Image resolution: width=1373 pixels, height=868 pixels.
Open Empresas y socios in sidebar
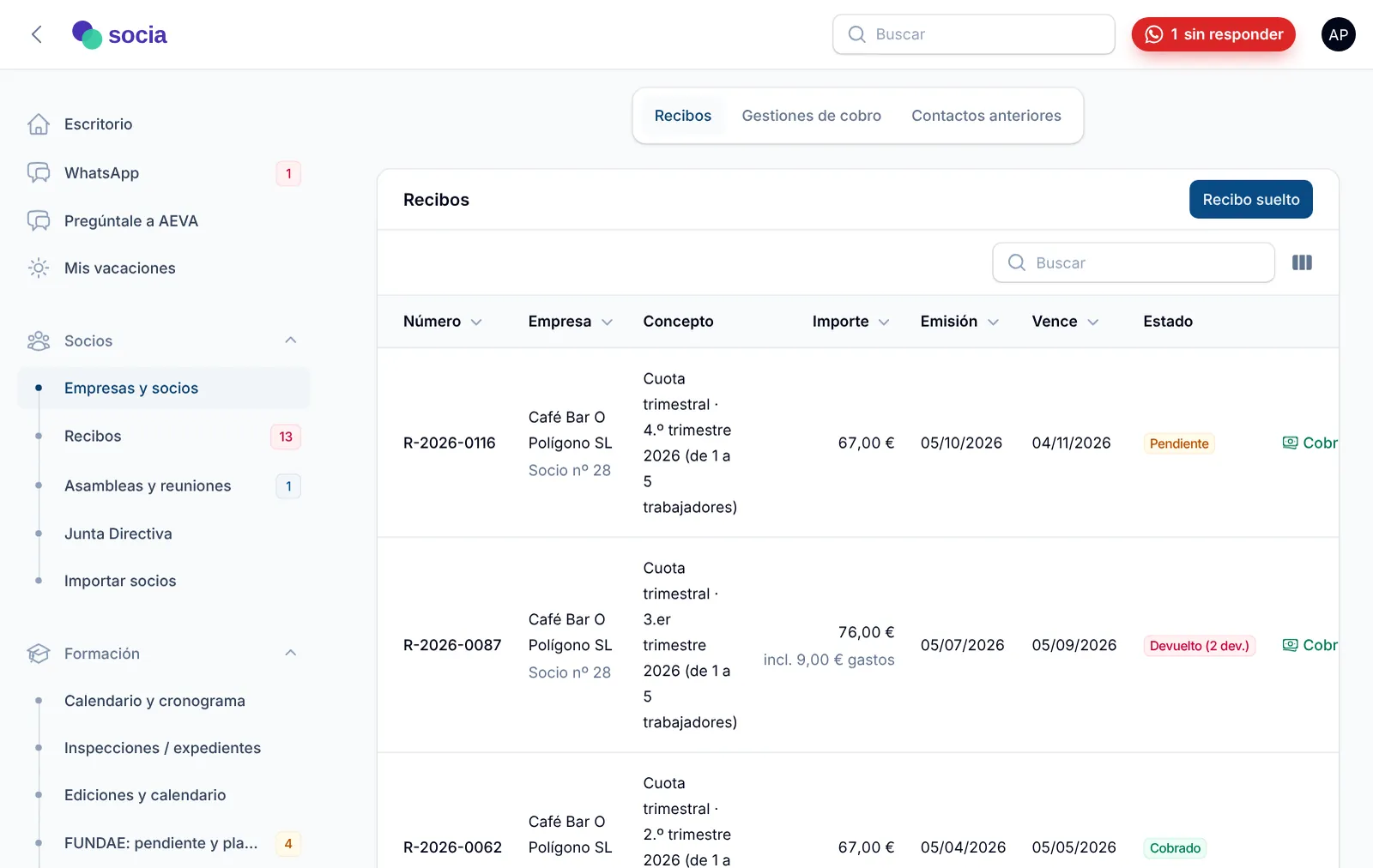(x=163, y=389)
